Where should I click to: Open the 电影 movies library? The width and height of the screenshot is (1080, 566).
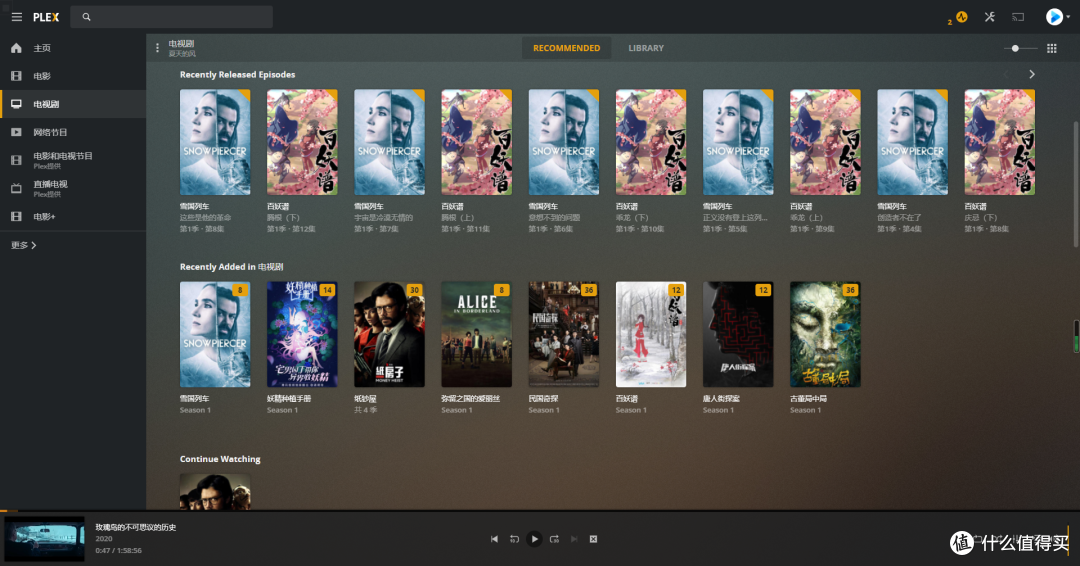pyautogui.click(x=42, y=76)
